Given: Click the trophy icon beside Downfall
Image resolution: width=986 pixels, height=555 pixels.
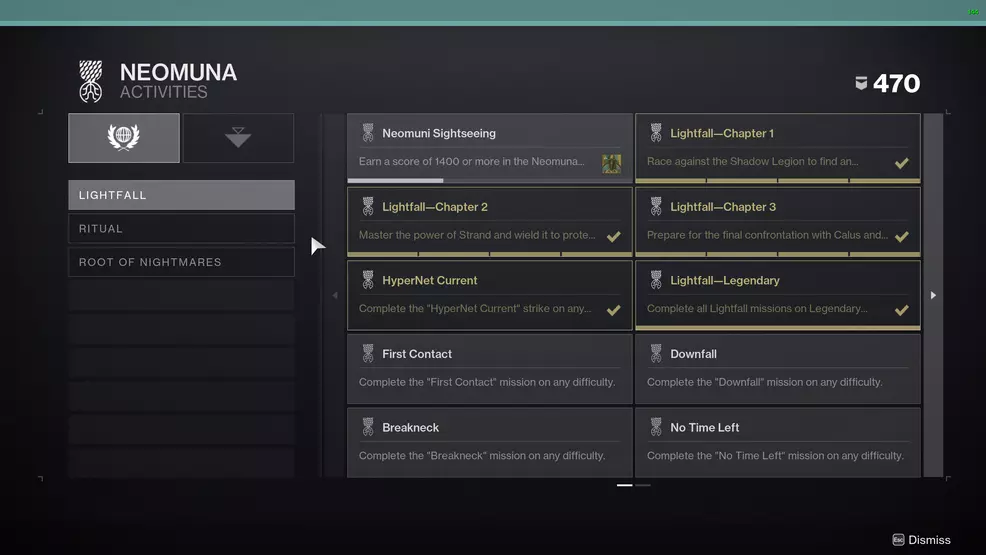Looking at the screenshot, I should click(656, 354).
